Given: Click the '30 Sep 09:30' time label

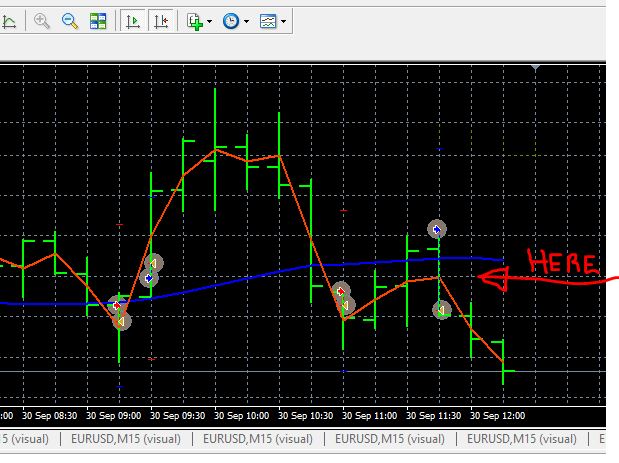Looking at the screenshot, I should [178, 416].
